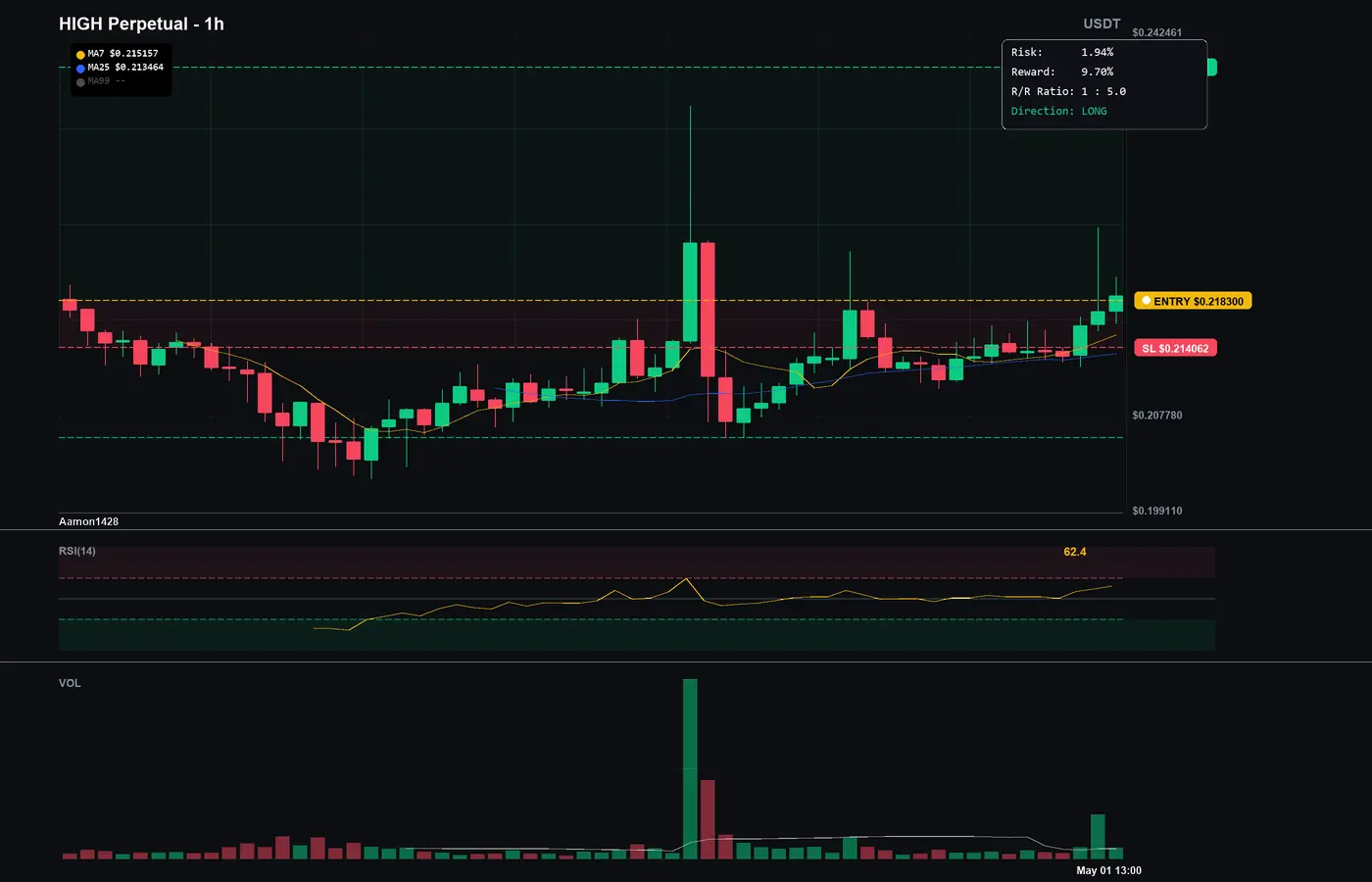
Task: Click the VOL panel label
Action: click(70, 683)
